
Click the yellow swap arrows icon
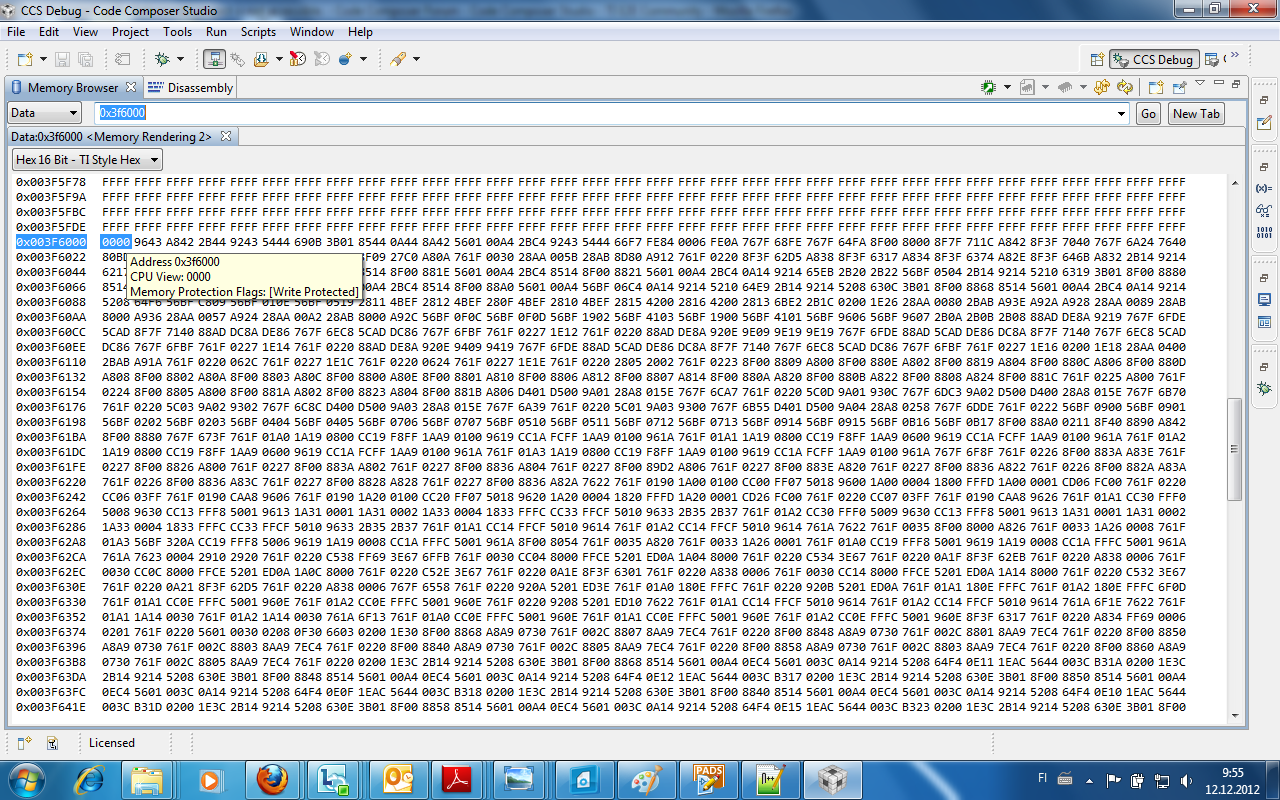[1101, 87]
